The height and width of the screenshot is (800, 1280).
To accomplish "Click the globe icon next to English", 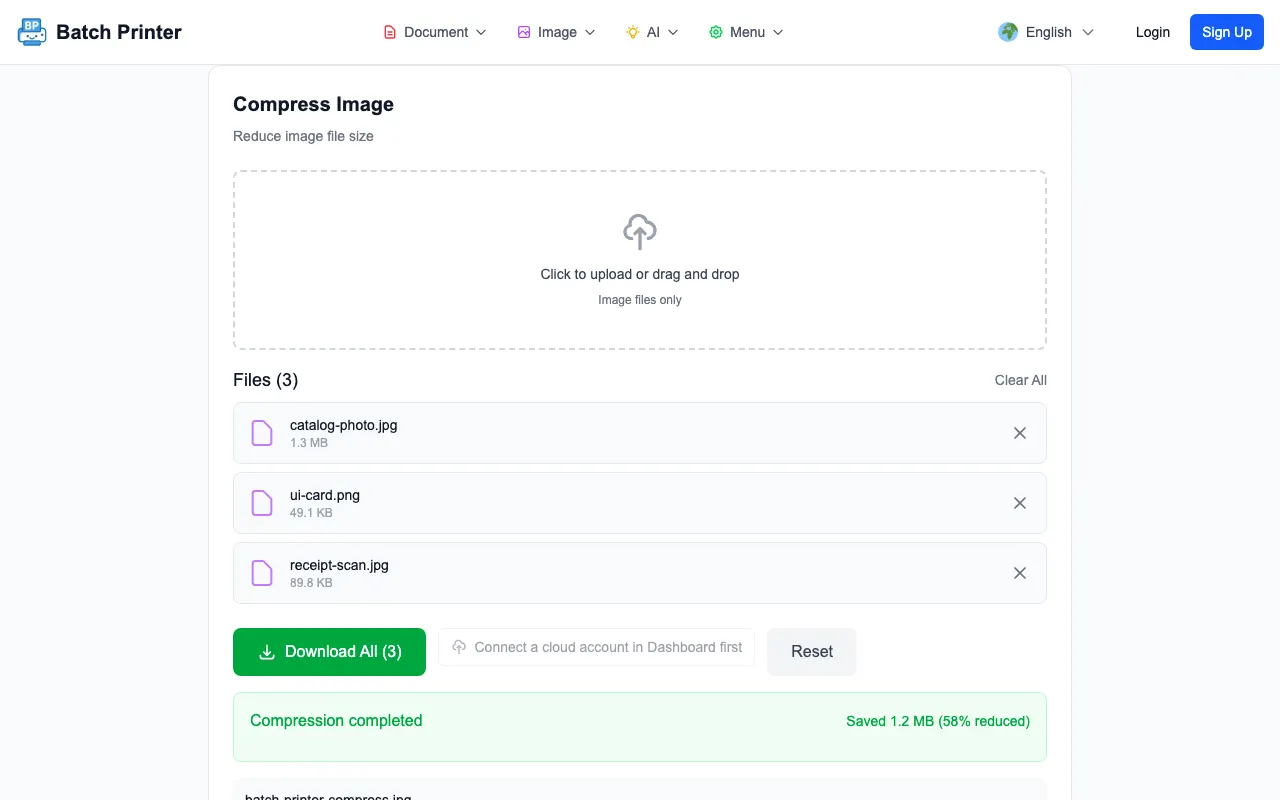I will (1008, 32).
